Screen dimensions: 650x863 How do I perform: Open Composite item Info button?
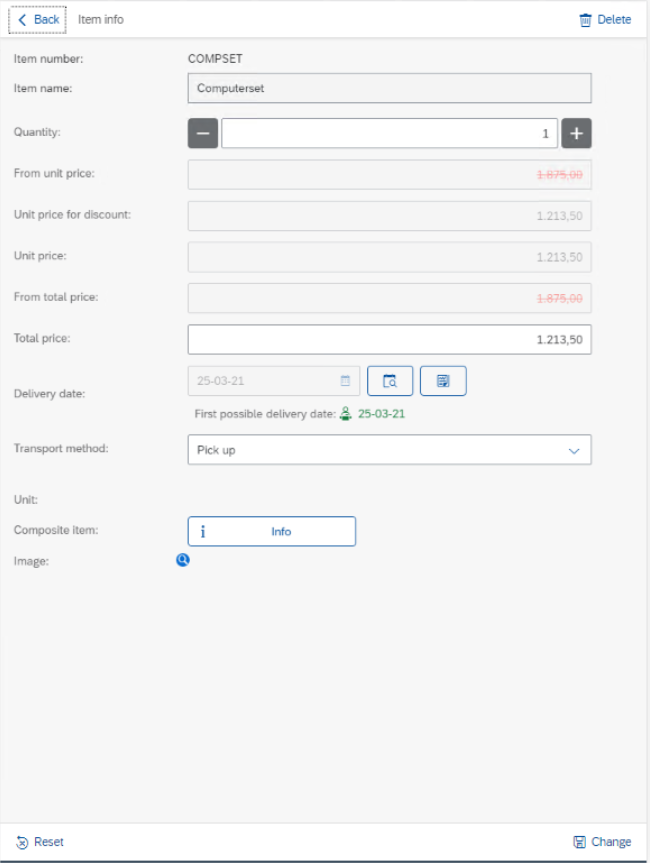271,532
